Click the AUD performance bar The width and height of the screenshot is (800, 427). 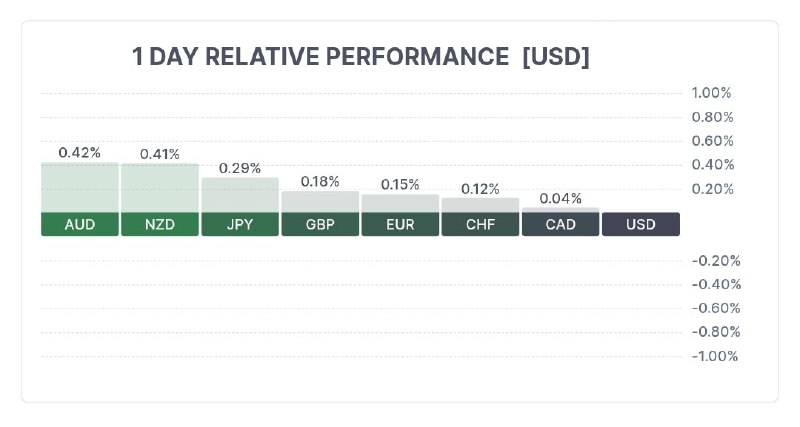pos(80,188)
